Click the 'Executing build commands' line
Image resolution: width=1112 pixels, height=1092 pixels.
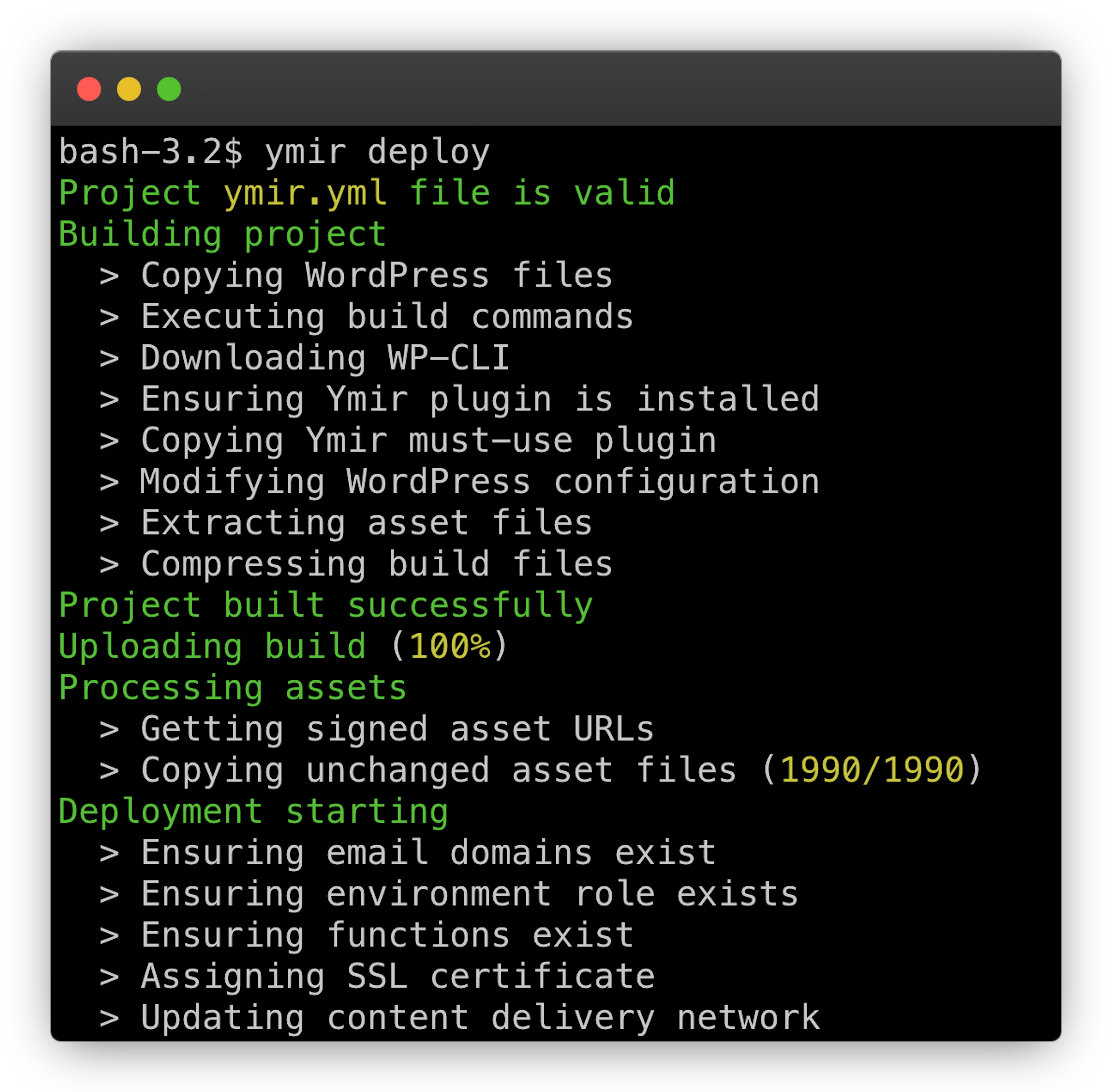(387, 316)
